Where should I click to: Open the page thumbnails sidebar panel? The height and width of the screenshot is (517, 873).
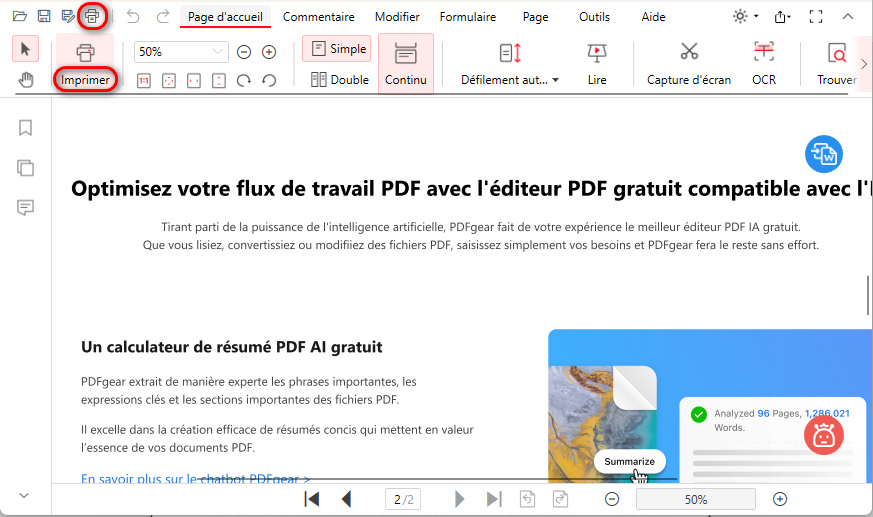(25, 168)
